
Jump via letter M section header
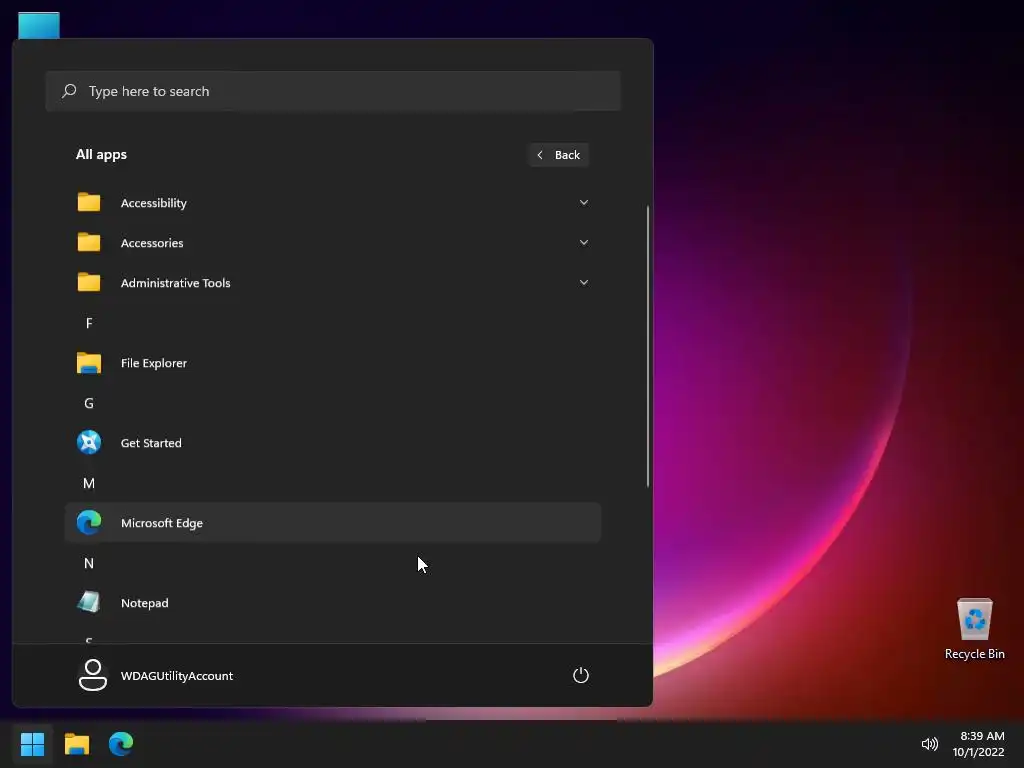tap(89, 483)
